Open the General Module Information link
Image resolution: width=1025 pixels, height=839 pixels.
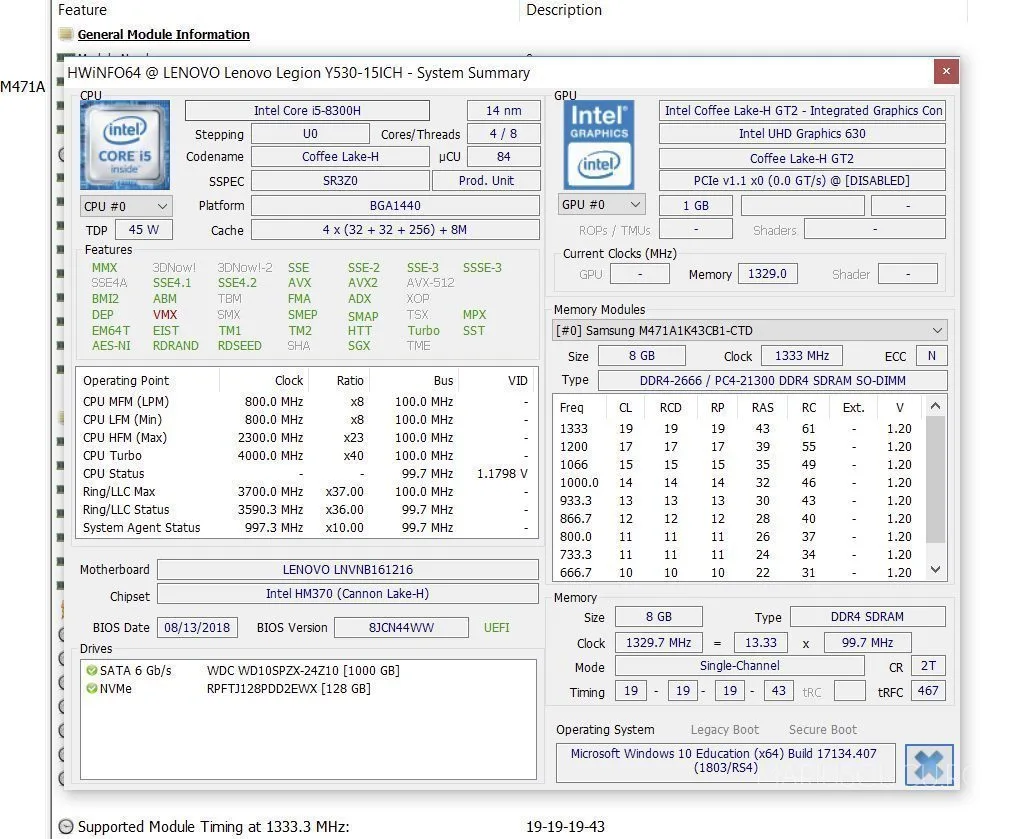pyautogui.click(x=163, y=34)
